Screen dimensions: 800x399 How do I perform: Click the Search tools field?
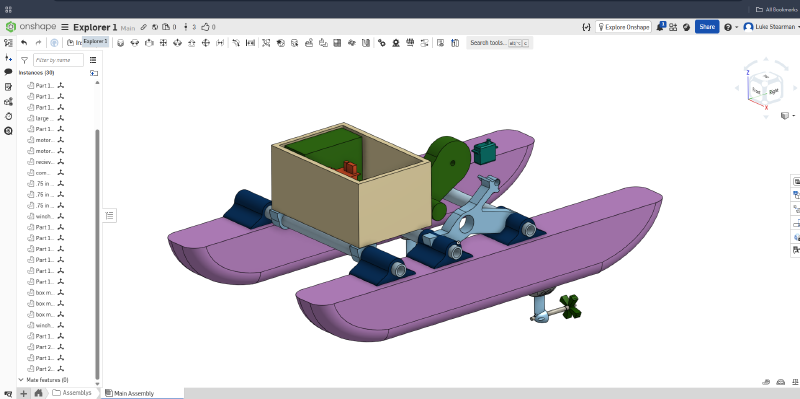pos(499,43)
